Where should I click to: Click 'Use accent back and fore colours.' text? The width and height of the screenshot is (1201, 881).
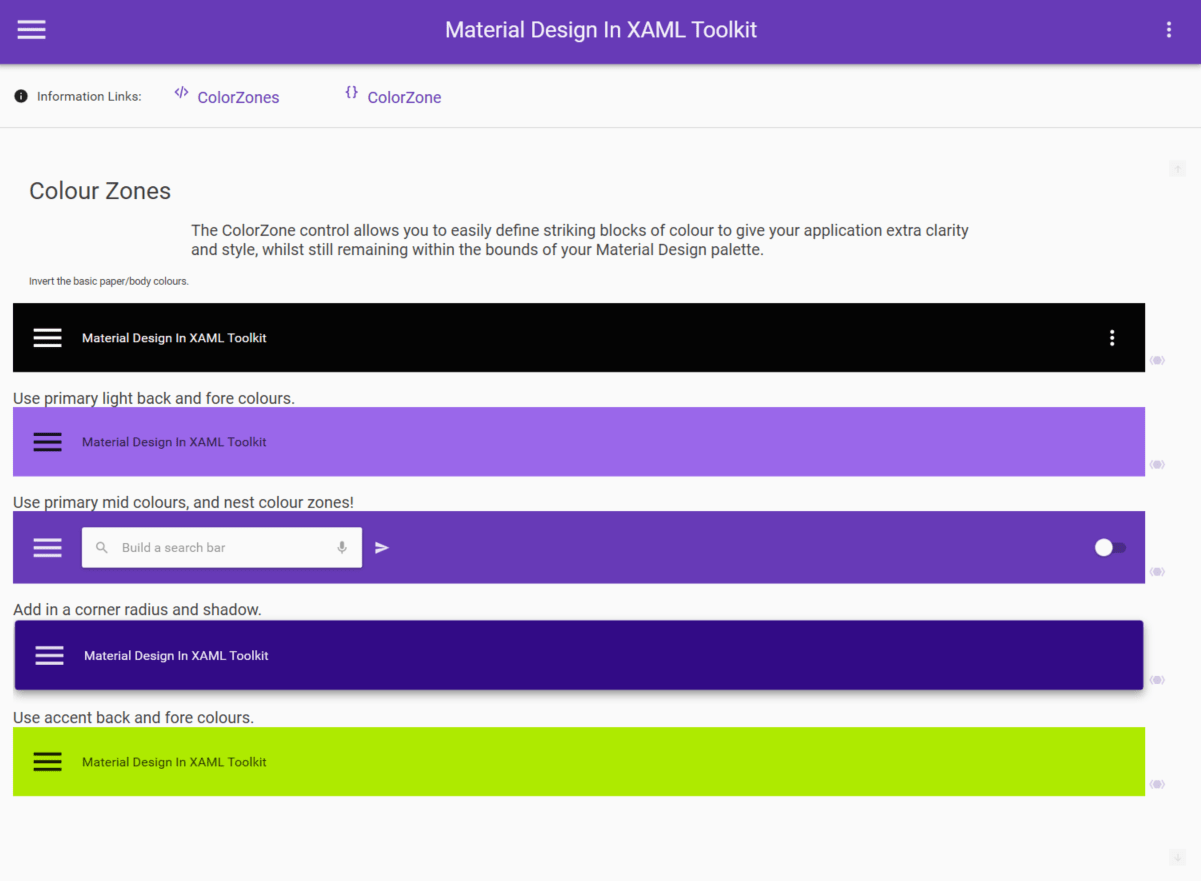click(133, 717)
